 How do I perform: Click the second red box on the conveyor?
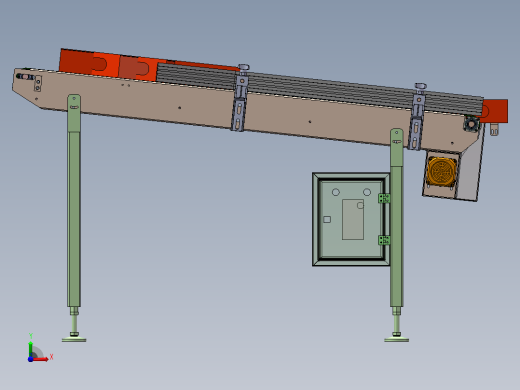click(x=138, y=69)
